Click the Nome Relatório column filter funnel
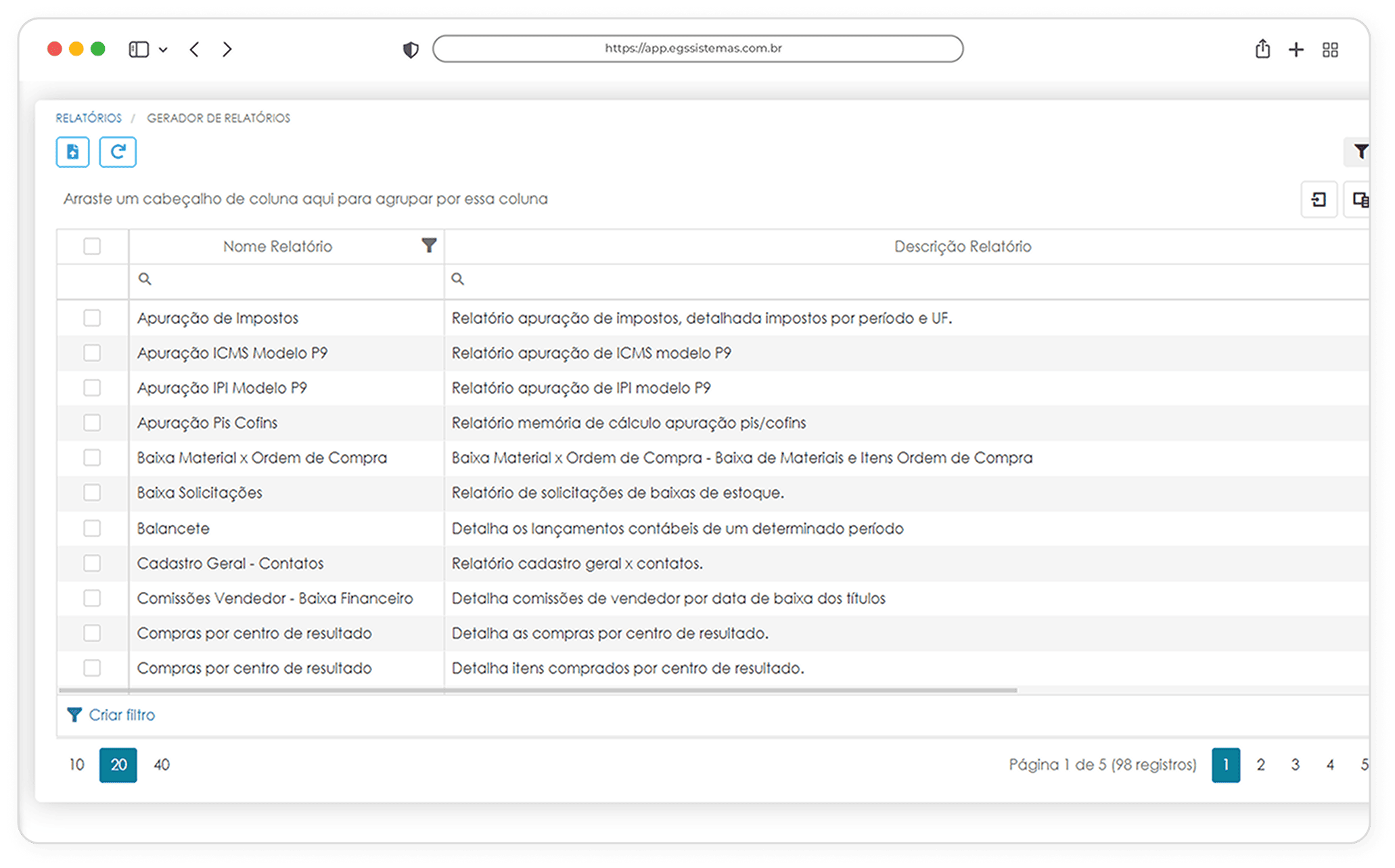 click(429, 246)
